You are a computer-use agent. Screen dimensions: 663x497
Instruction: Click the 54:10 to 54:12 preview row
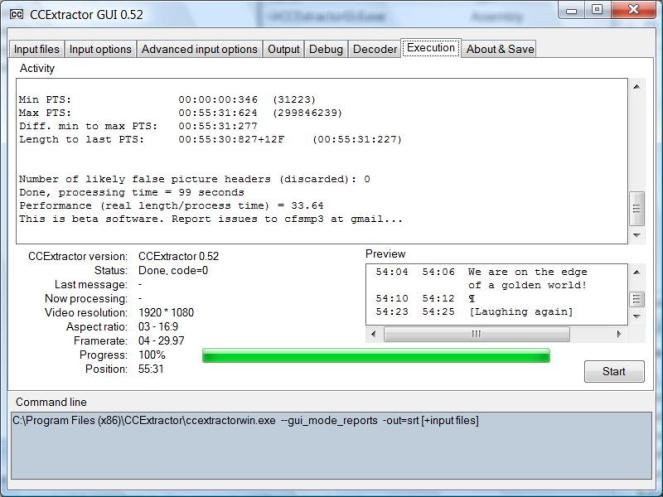click(425, 299)
